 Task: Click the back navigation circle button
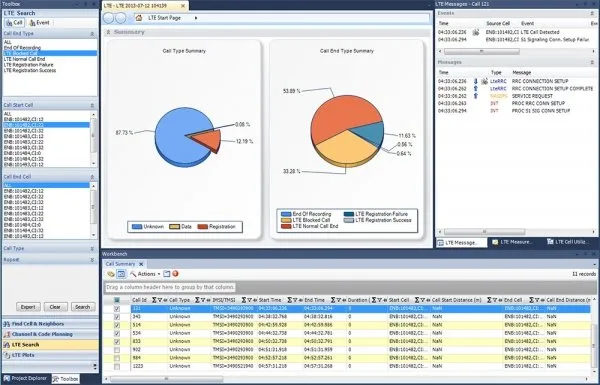coord(109,18)
